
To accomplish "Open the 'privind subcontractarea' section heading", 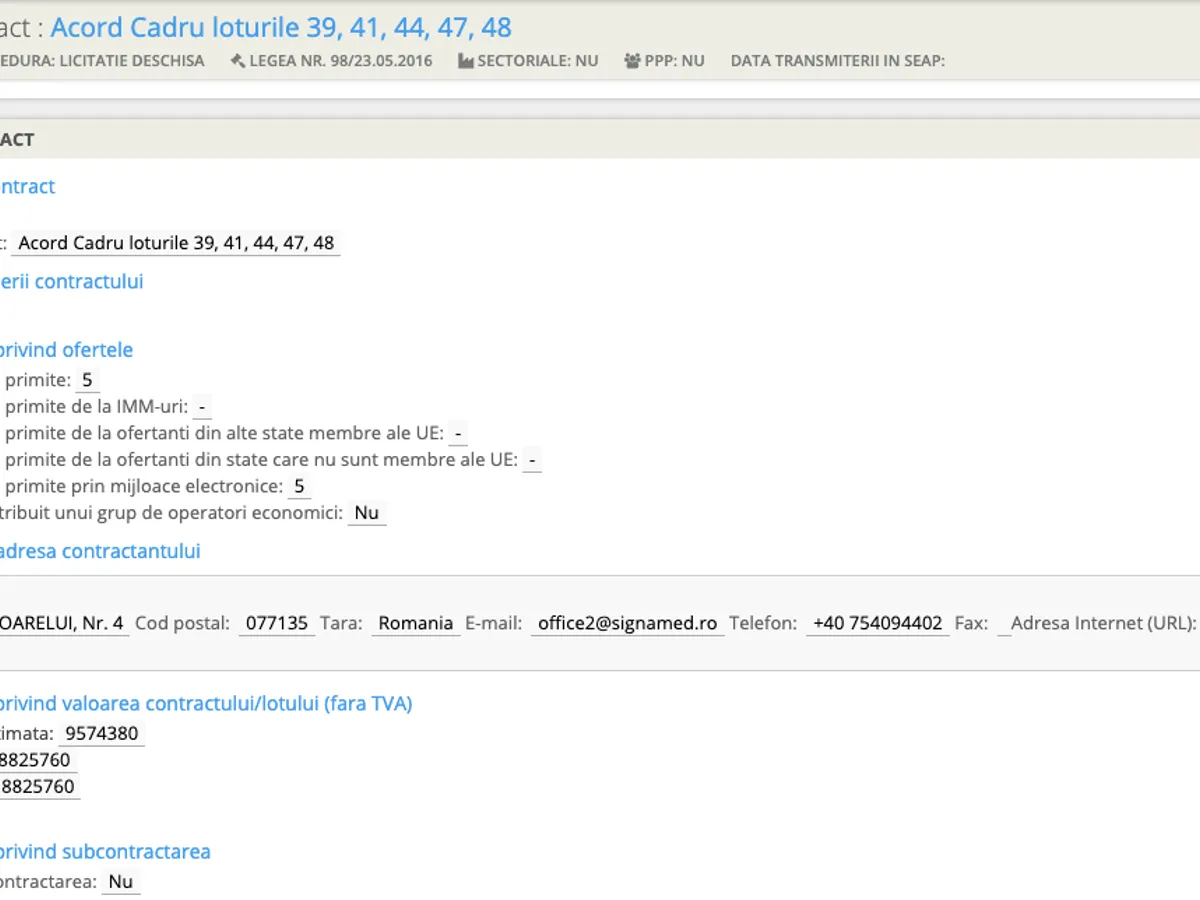I will coord(105,852).
